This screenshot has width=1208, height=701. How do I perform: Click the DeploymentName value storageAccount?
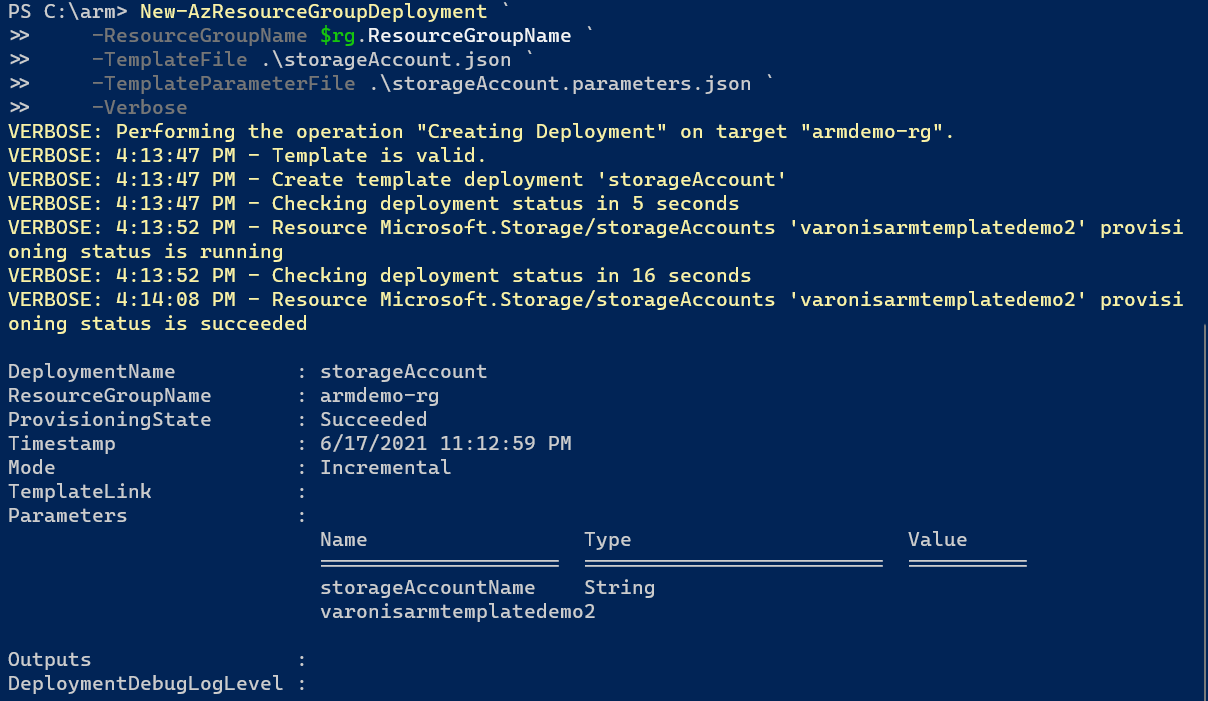tap(403, 372)
